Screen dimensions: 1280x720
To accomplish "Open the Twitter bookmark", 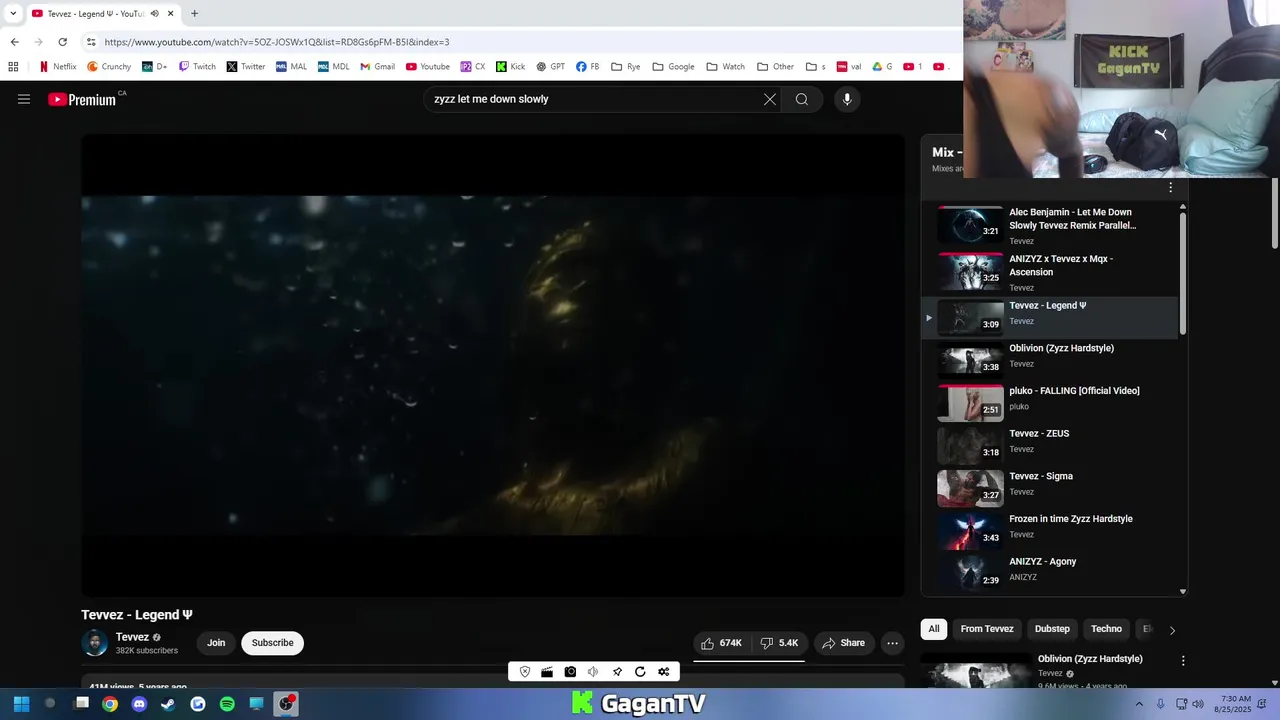I will [246, 67].
